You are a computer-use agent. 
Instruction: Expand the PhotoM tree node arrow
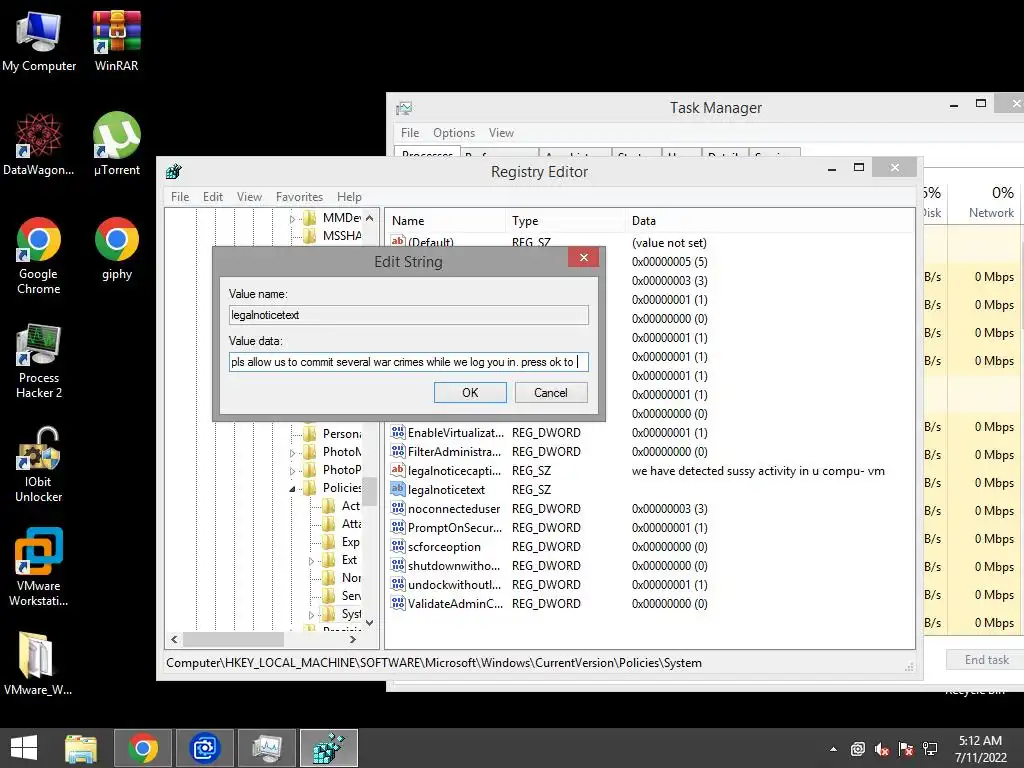point(293,453)
